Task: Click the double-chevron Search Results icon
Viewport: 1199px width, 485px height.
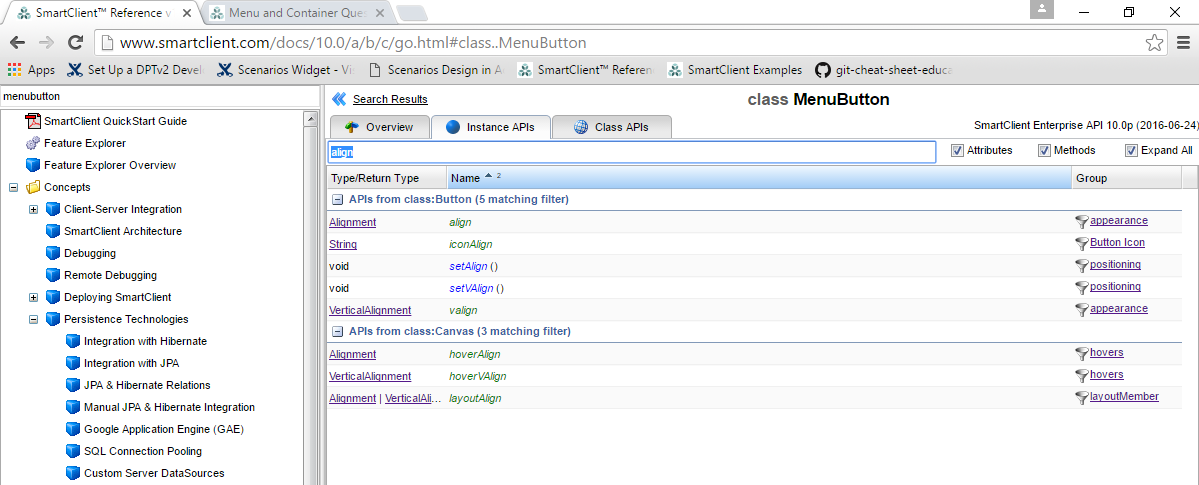Action: coord(340,99)
